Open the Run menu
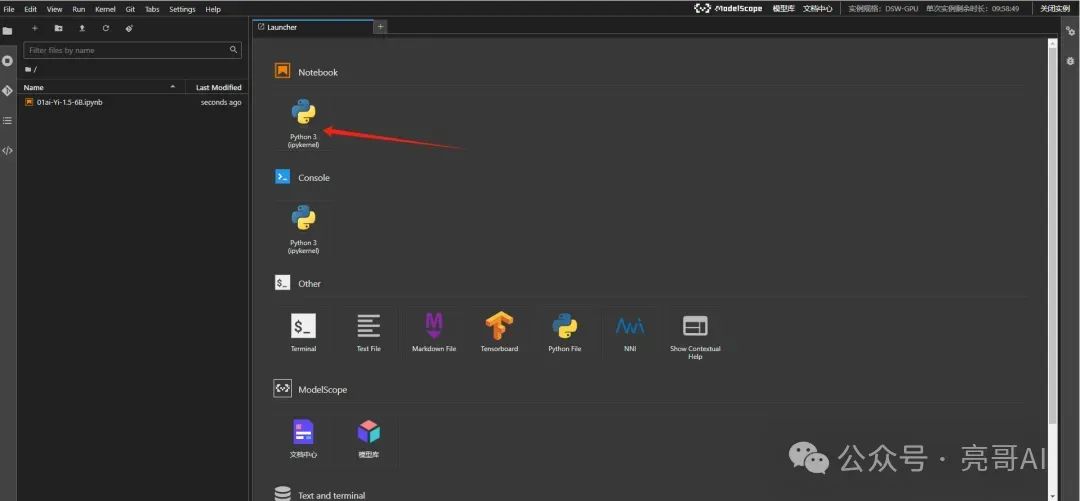The image size is (1080, 501). coord(79,9)
